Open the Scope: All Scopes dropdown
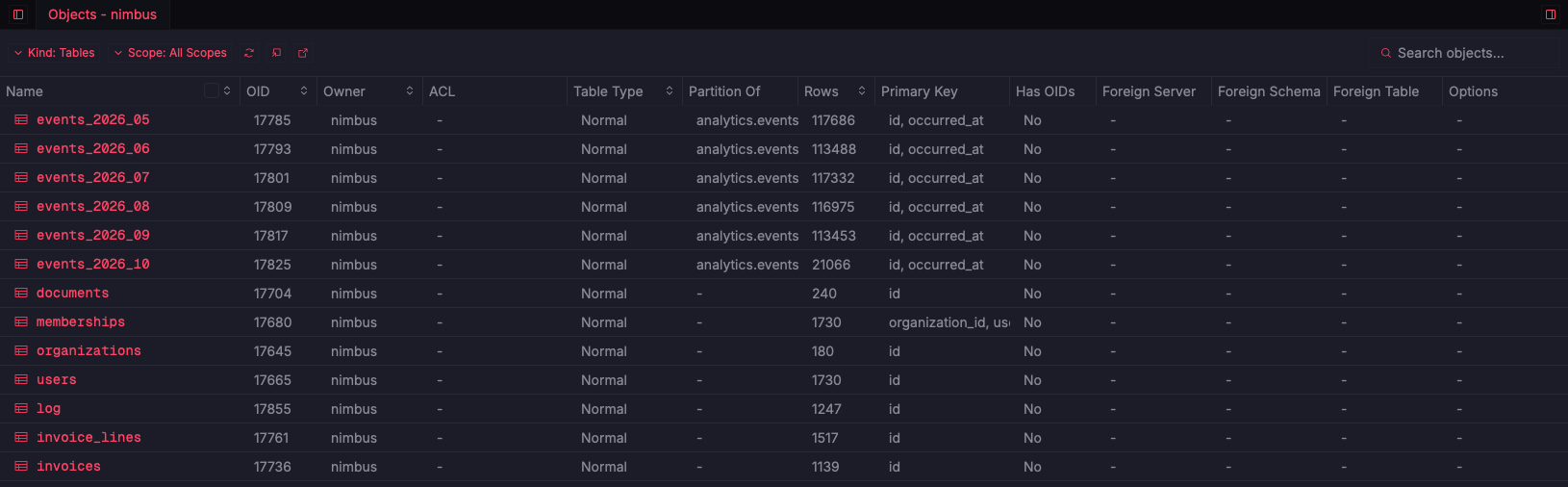The width and height of the screenshot is (1568, 487). pyautogui.click(x=170, y=53)
